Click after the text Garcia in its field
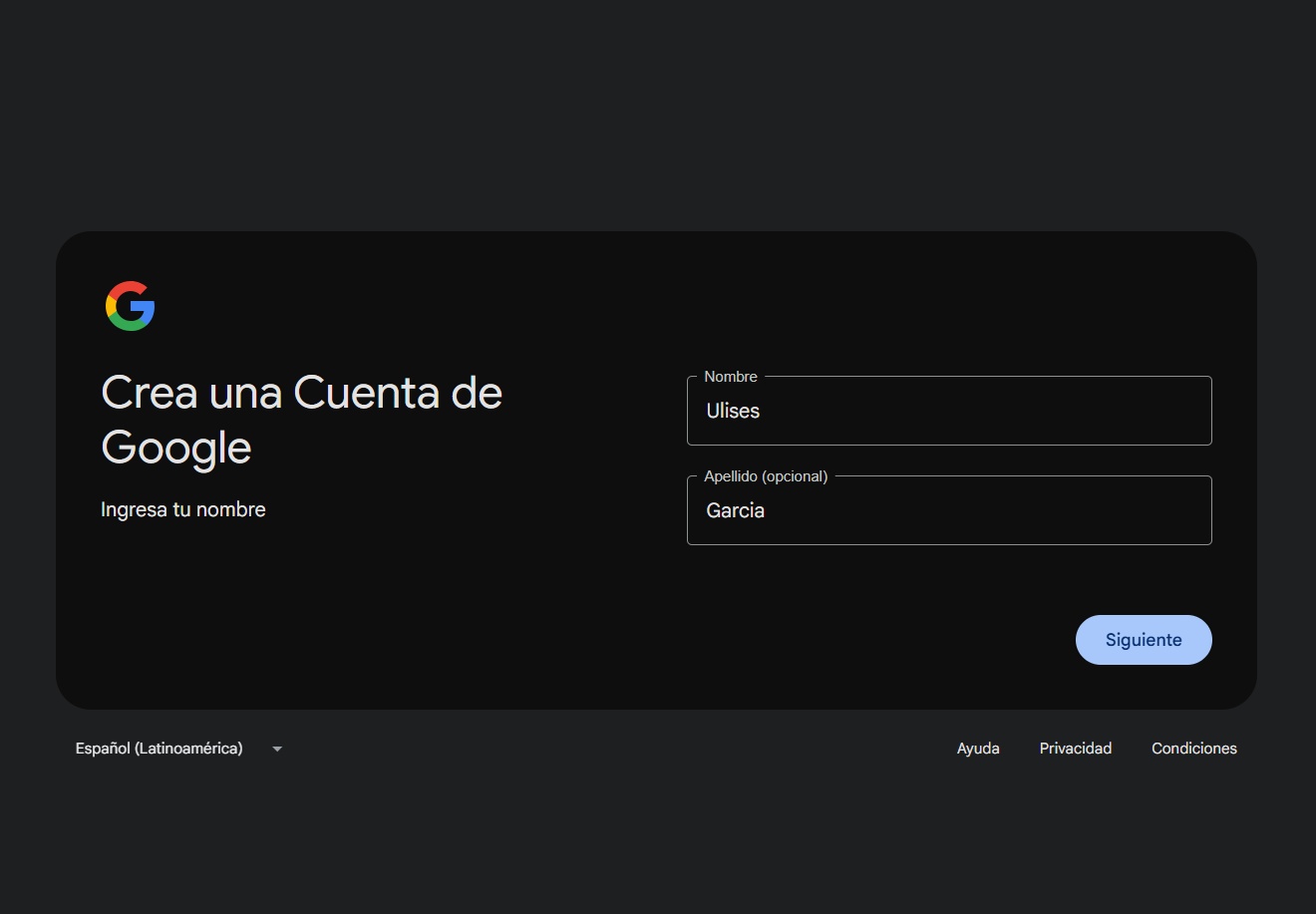The width and height of the screenshot is (1316, 914). 768,510
